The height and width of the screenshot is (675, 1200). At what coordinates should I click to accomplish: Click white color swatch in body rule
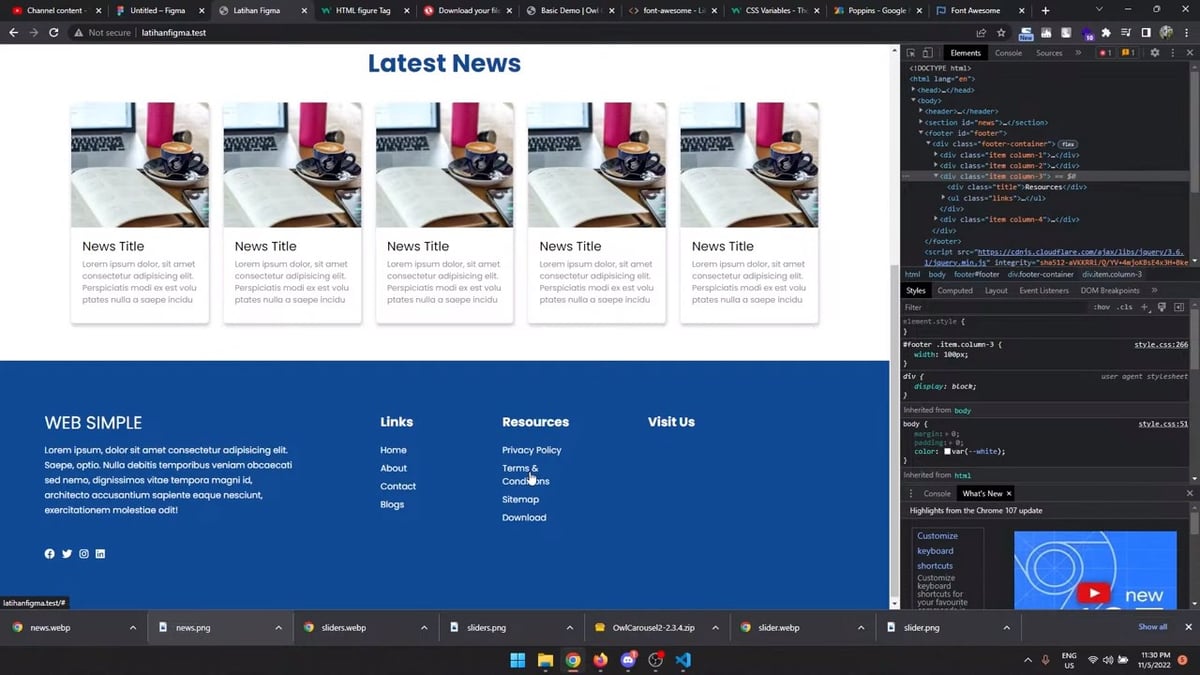(949, 451)
